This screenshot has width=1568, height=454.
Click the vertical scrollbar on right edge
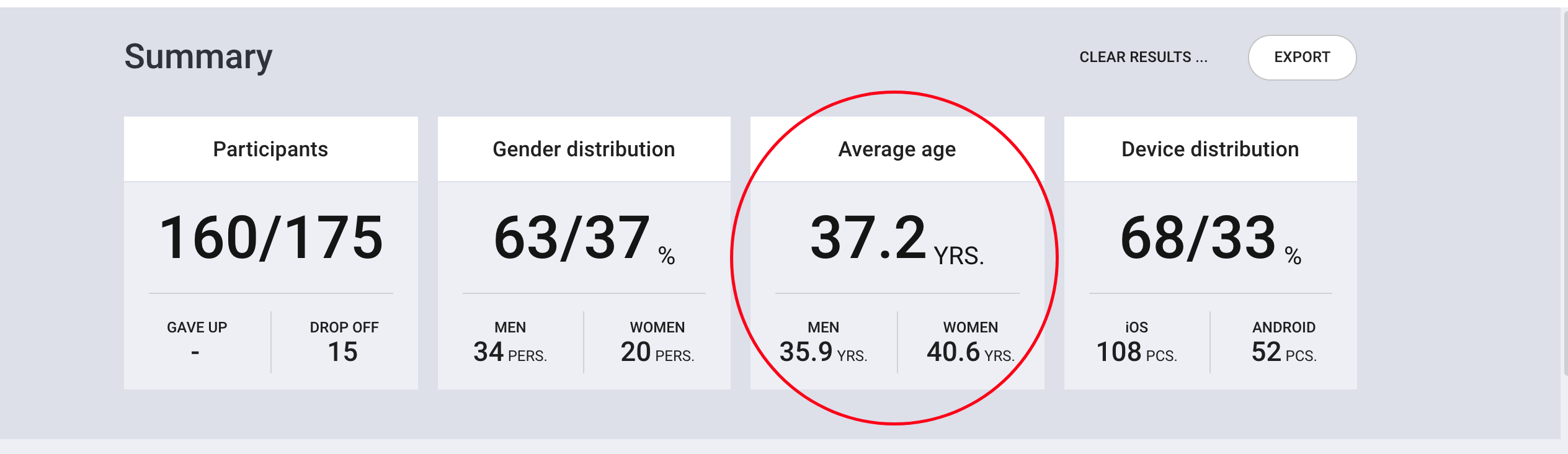tap(1564, 192)
